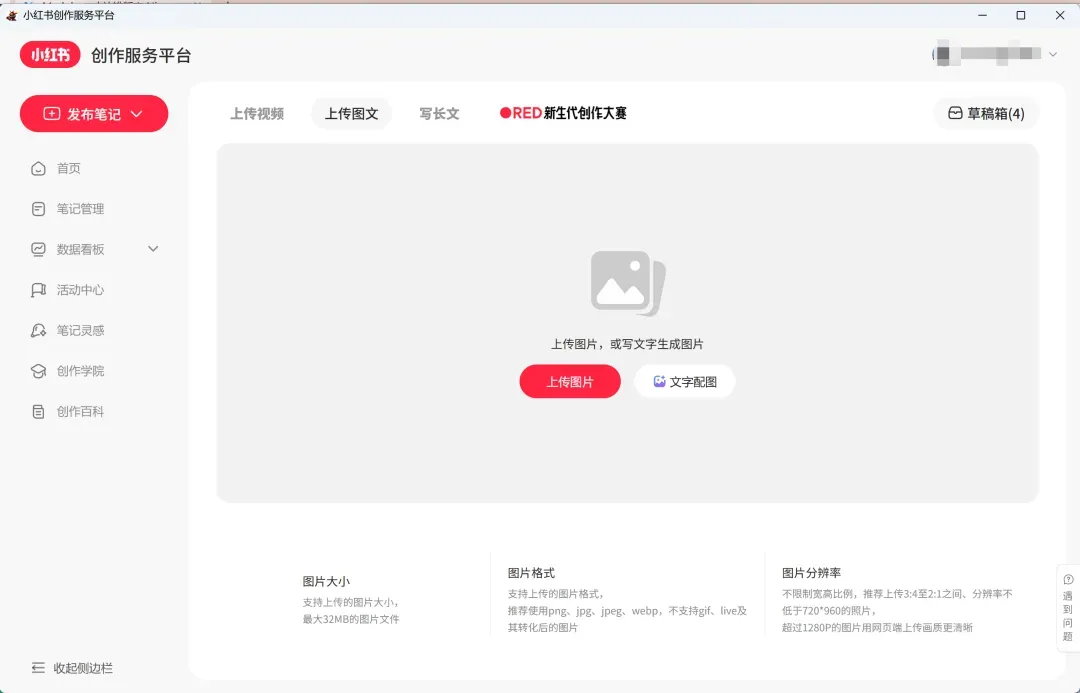Image resolution: width=1080 pixels, height=693 pixels.
Task: Click the 创作服务平台 header title
Action: pyautogui.click(x=141, y=56)
